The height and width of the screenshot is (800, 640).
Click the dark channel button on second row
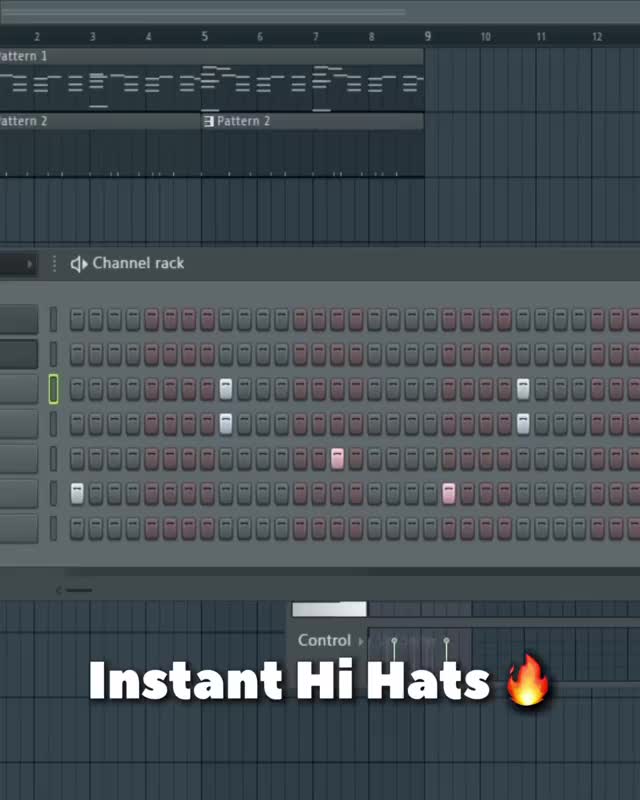tap(19, 354)
